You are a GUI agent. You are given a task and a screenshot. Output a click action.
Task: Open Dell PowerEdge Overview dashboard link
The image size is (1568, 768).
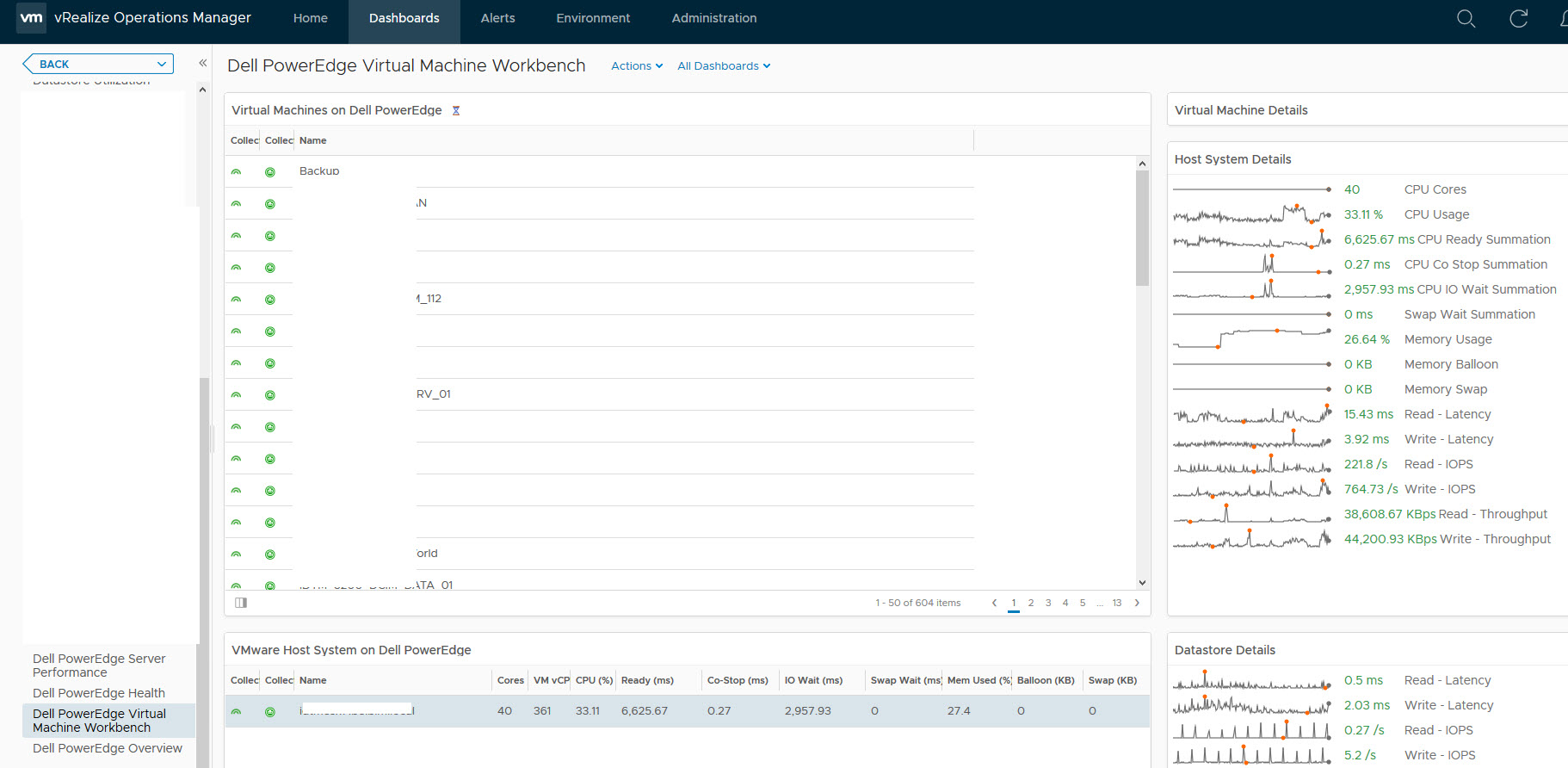click(x=108, y=748)
